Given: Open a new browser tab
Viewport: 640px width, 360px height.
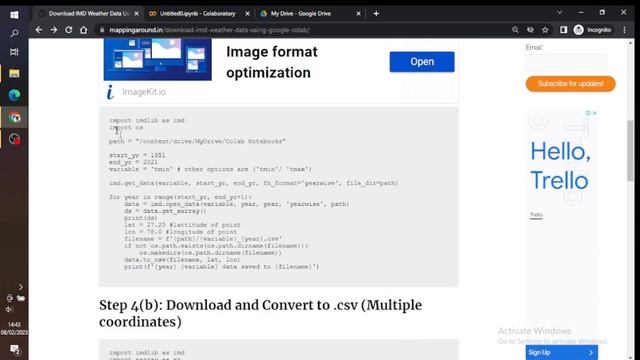Looking at the screenshot, I should (376, 13).
